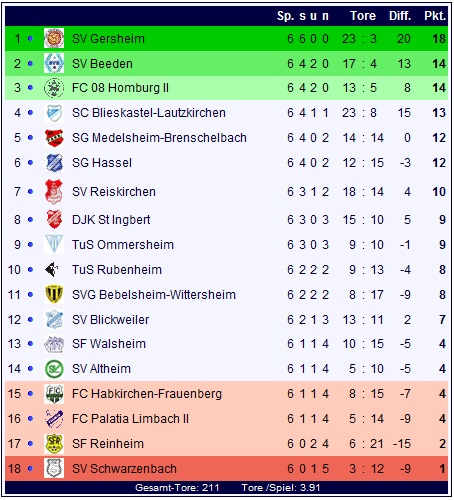454x500 pixels.
Task: Click the SV Altheim green circle logo
Action: click(x=54, y=369)
